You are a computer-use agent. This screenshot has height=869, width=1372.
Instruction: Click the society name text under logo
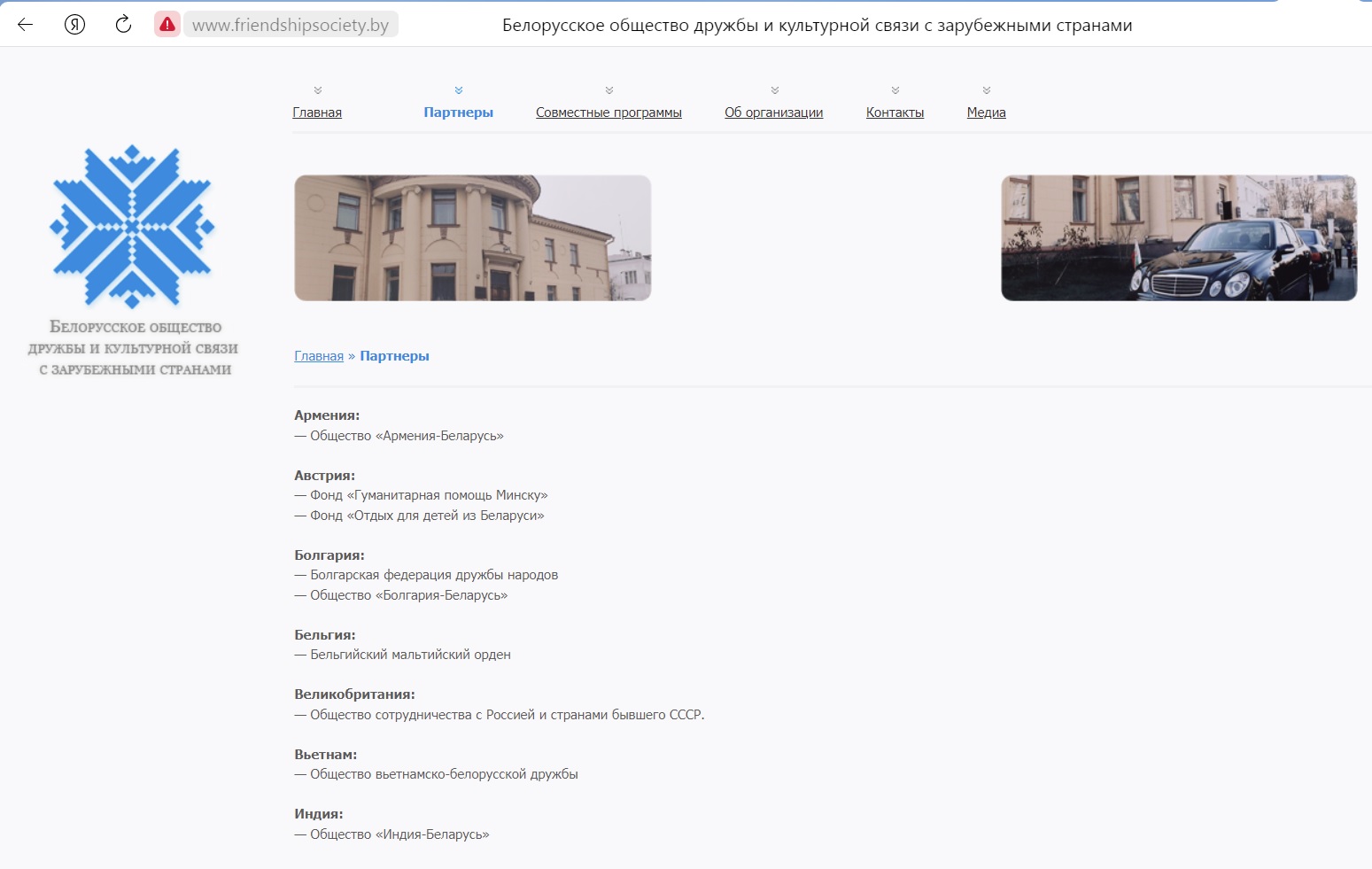pos(134,348)
